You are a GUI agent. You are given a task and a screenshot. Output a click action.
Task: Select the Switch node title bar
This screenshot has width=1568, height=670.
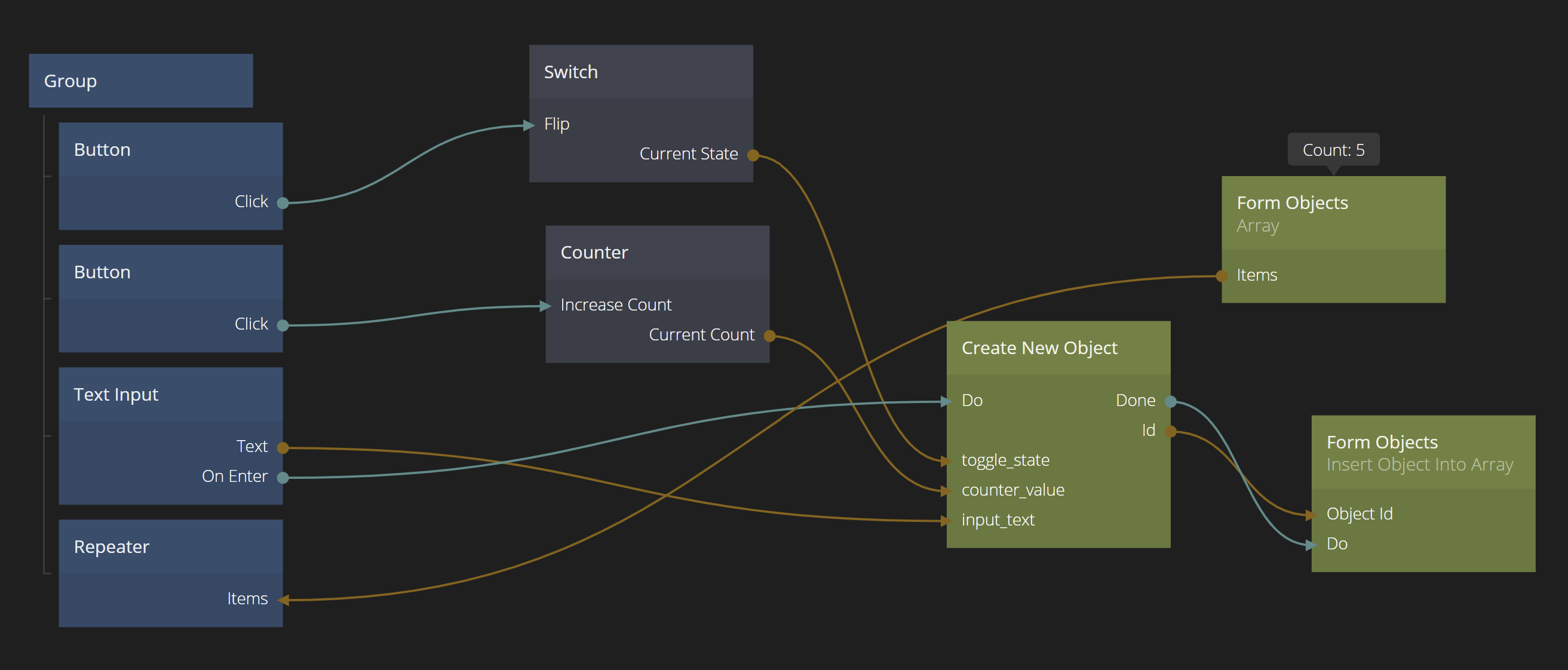click(x=640, y=72)
